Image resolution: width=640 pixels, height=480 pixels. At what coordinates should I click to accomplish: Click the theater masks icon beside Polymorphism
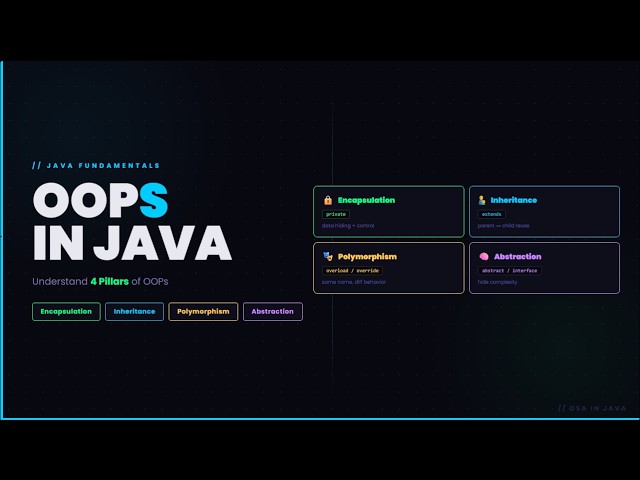click(x=328, y=256)
